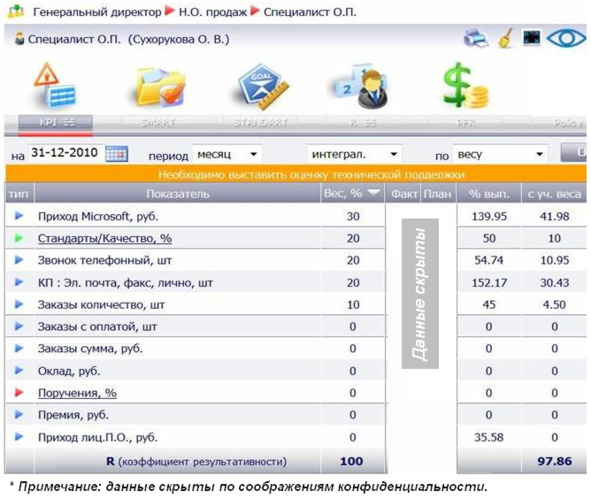Screen dimensions: 591x499
Task: Click the broom cleanup icon
Action: pyautogui.click(x=505, y=38)
